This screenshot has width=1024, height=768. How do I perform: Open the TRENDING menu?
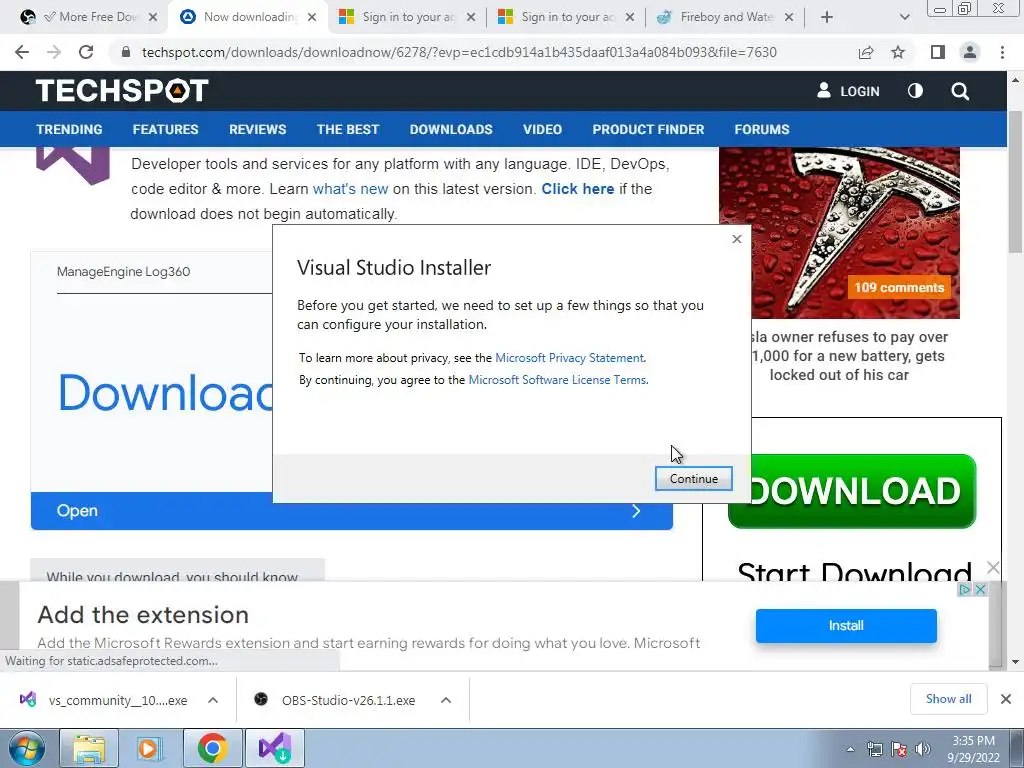(x=69, y=129)
